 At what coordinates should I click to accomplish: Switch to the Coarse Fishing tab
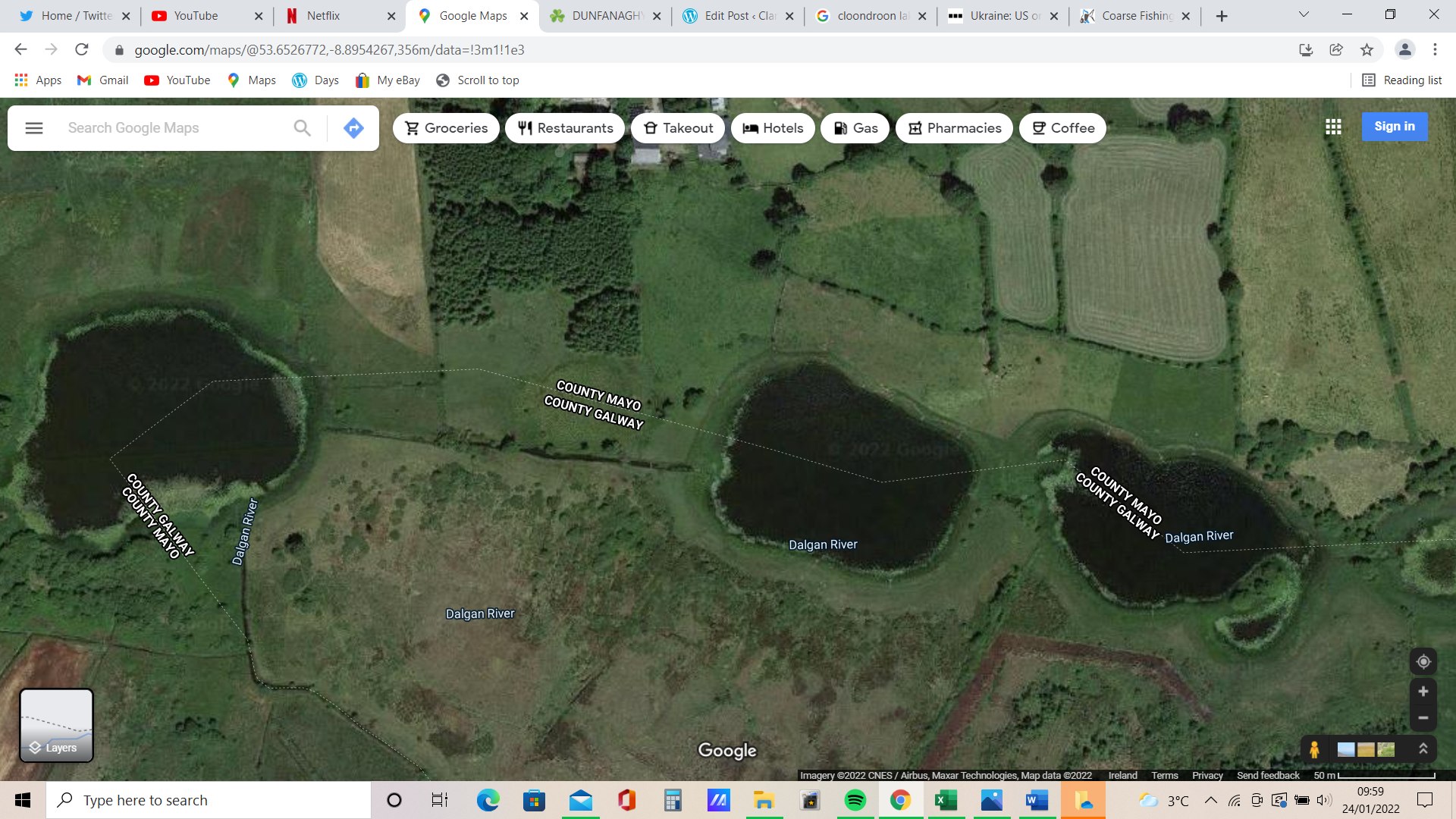click(x=1134, y=16)
